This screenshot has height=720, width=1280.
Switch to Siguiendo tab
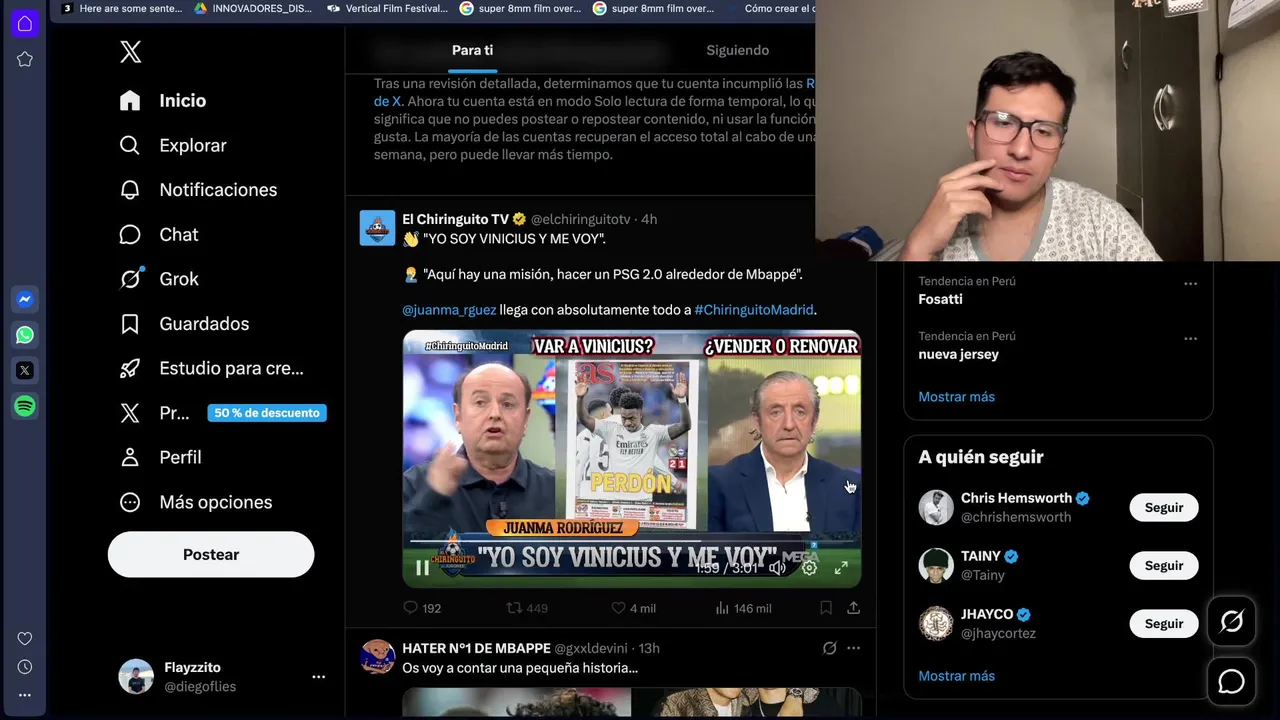coord(738,50)
